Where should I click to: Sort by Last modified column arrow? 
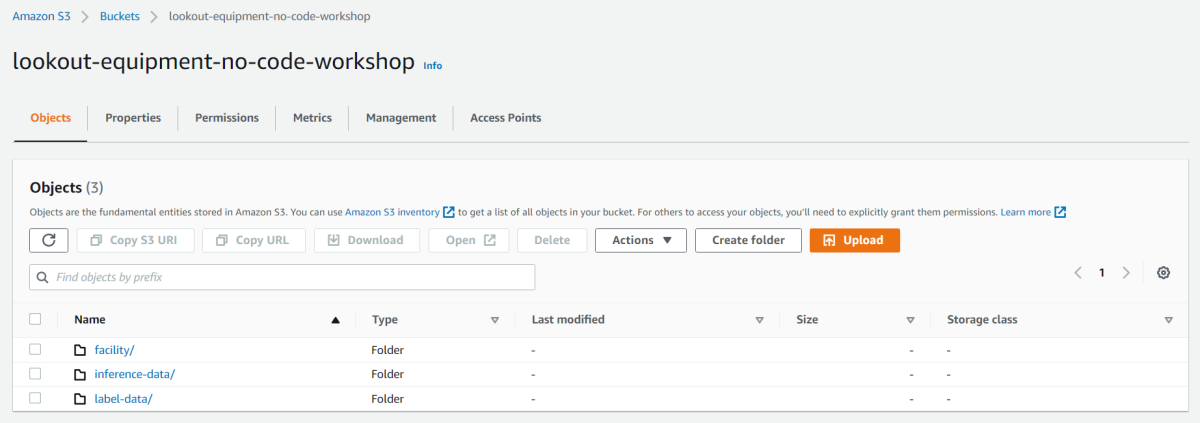[760, 320]
